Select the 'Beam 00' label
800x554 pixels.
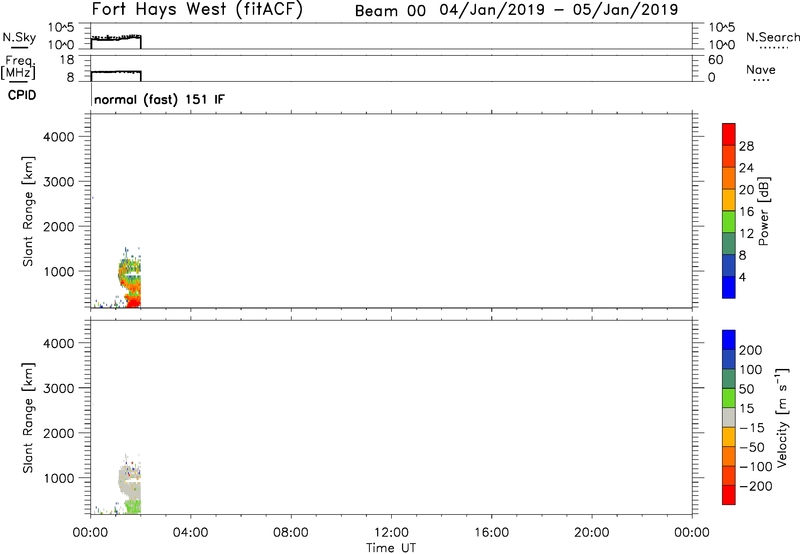390,11
